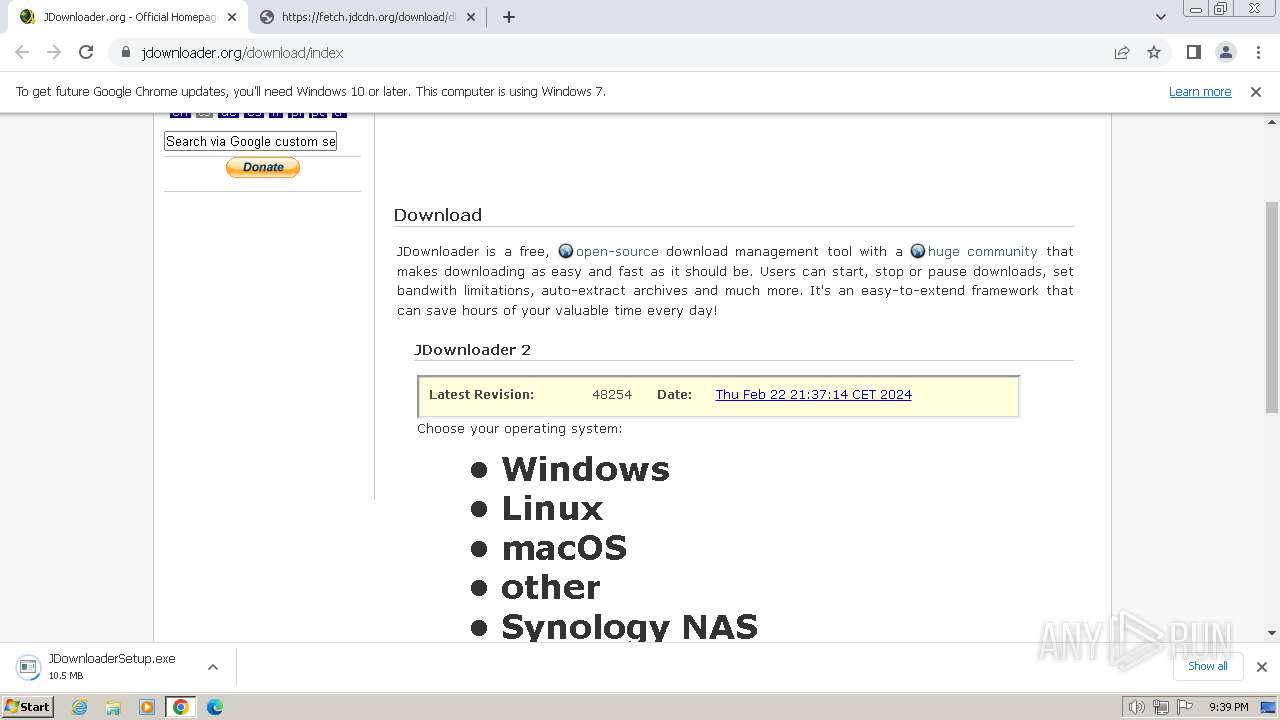Click the Download section heading
Screen dimensions: 1280x720
pyautogui.click(x=438, y=215)
